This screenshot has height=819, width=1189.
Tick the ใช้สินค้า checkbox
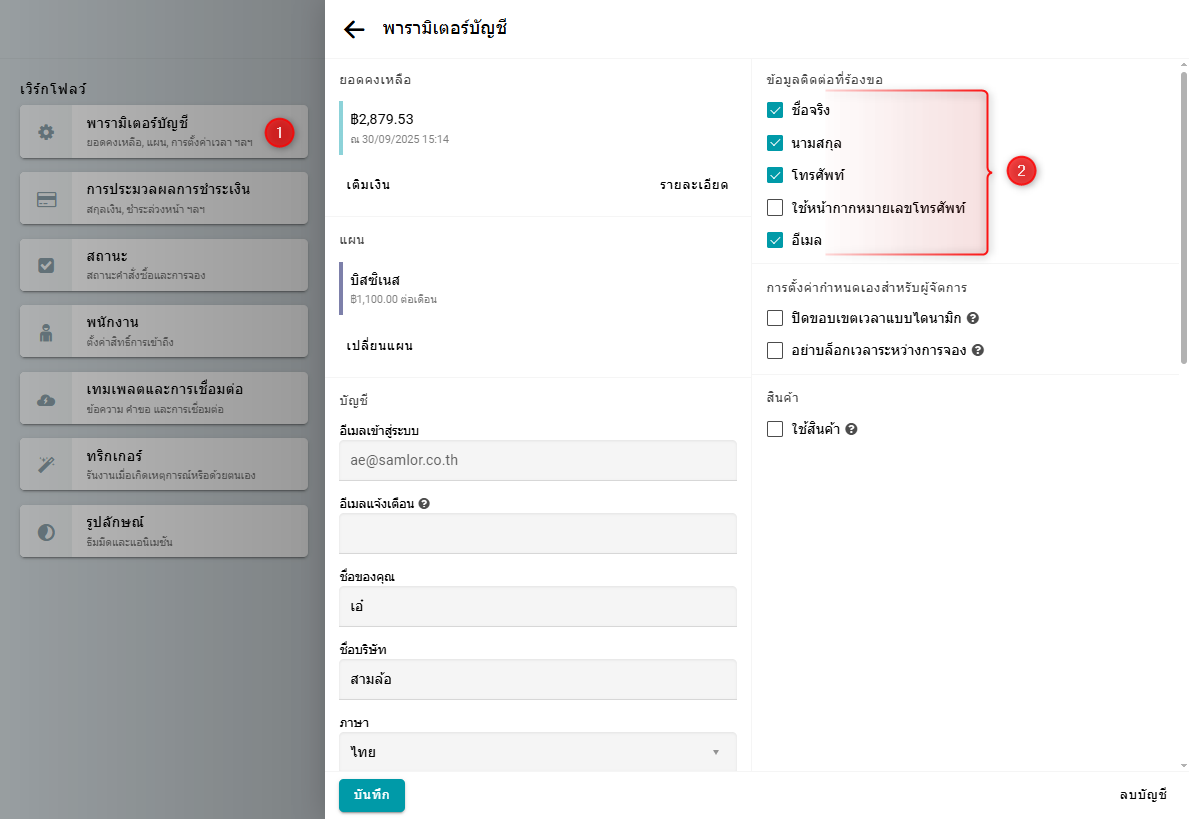click(775, 429)
